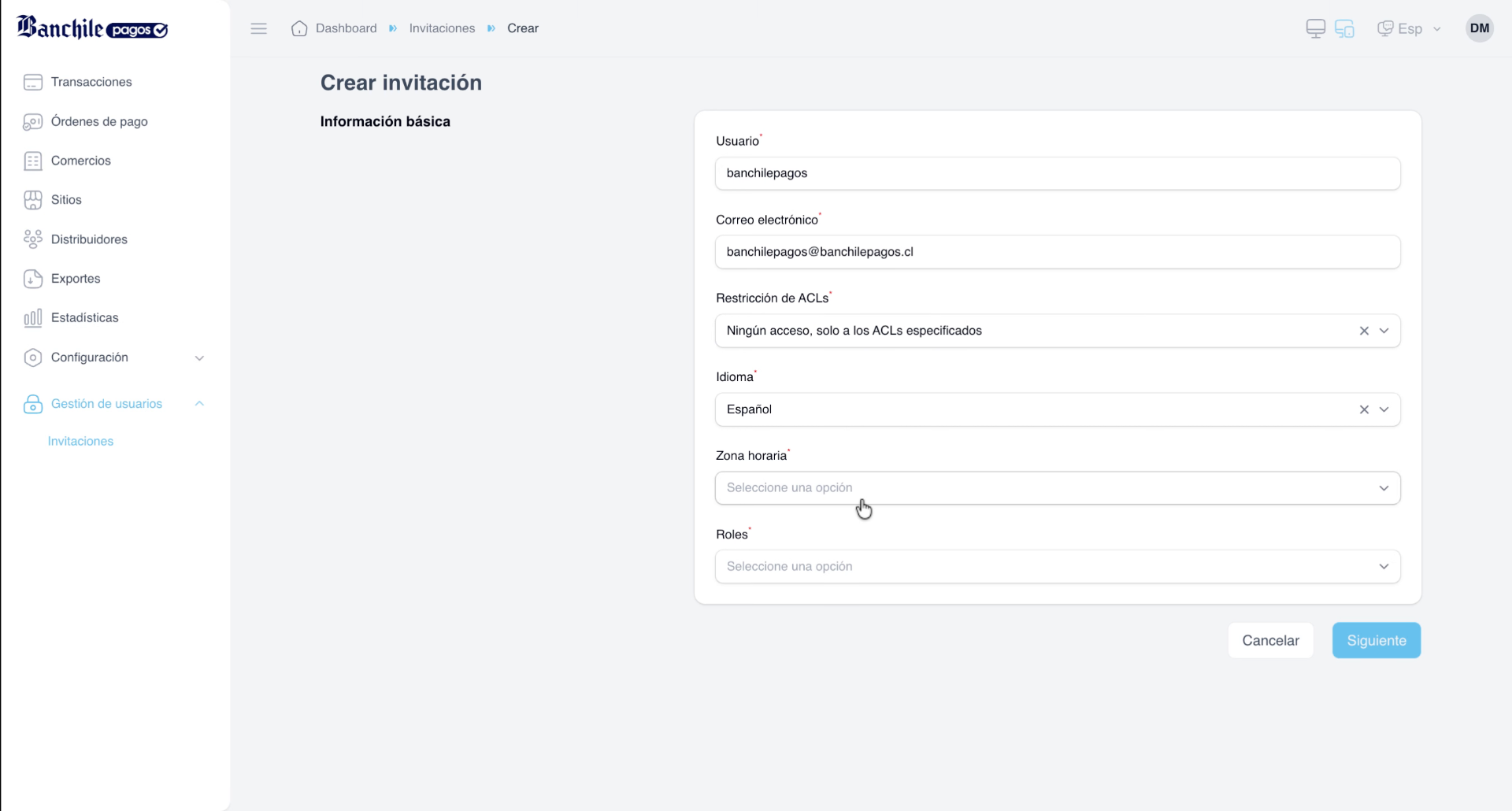Click the Correo electrónico input field
The image size is (1512, 811).
1058,252
